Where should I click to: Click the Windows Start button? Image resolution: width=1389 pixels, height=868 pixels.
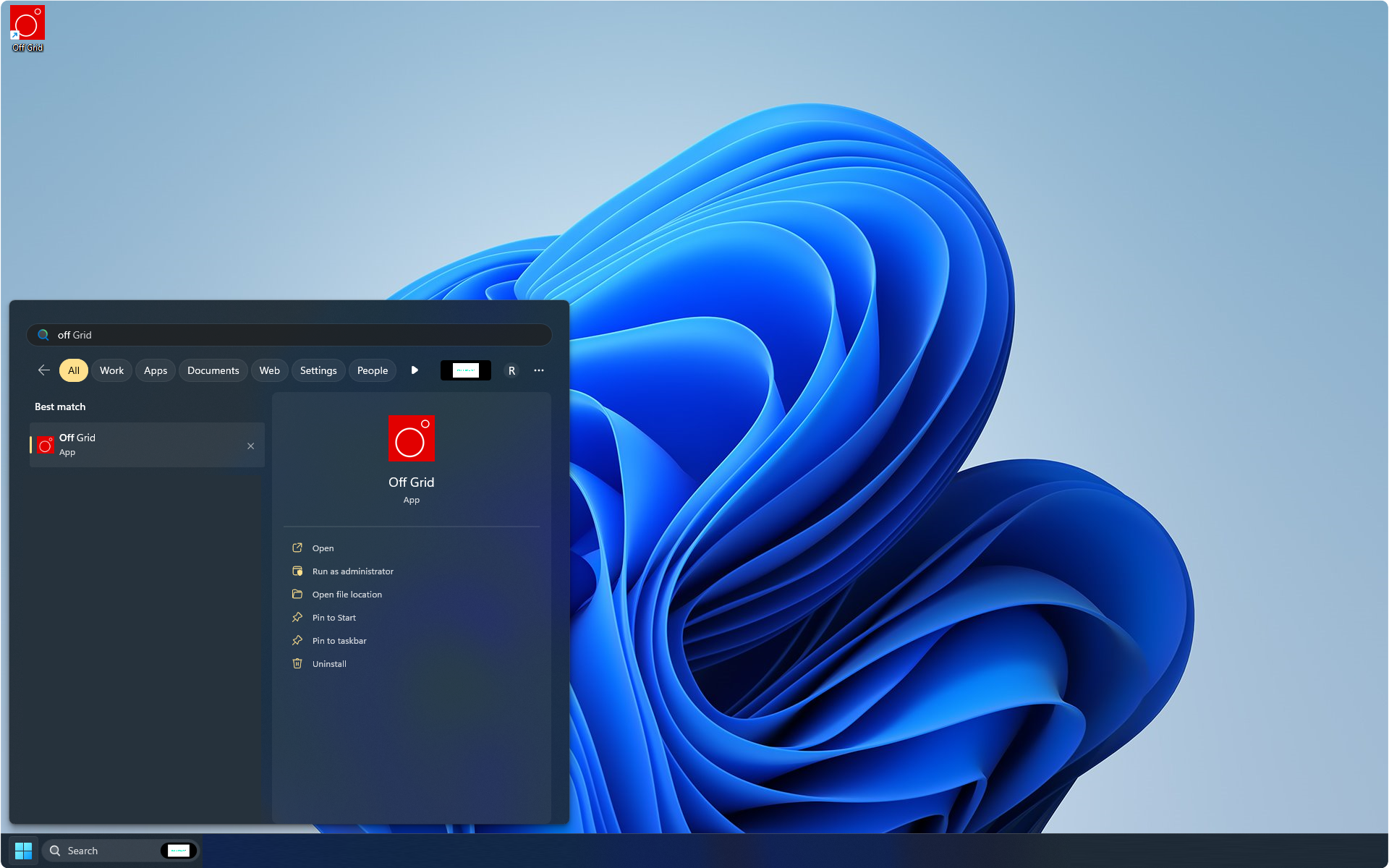point(23,851)
